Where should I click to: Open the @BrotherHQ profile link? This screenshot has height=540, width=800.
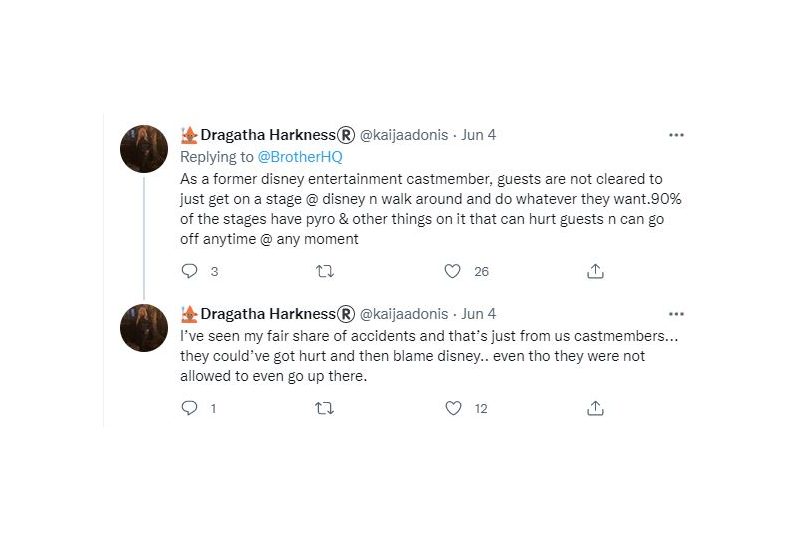[300, 157]
